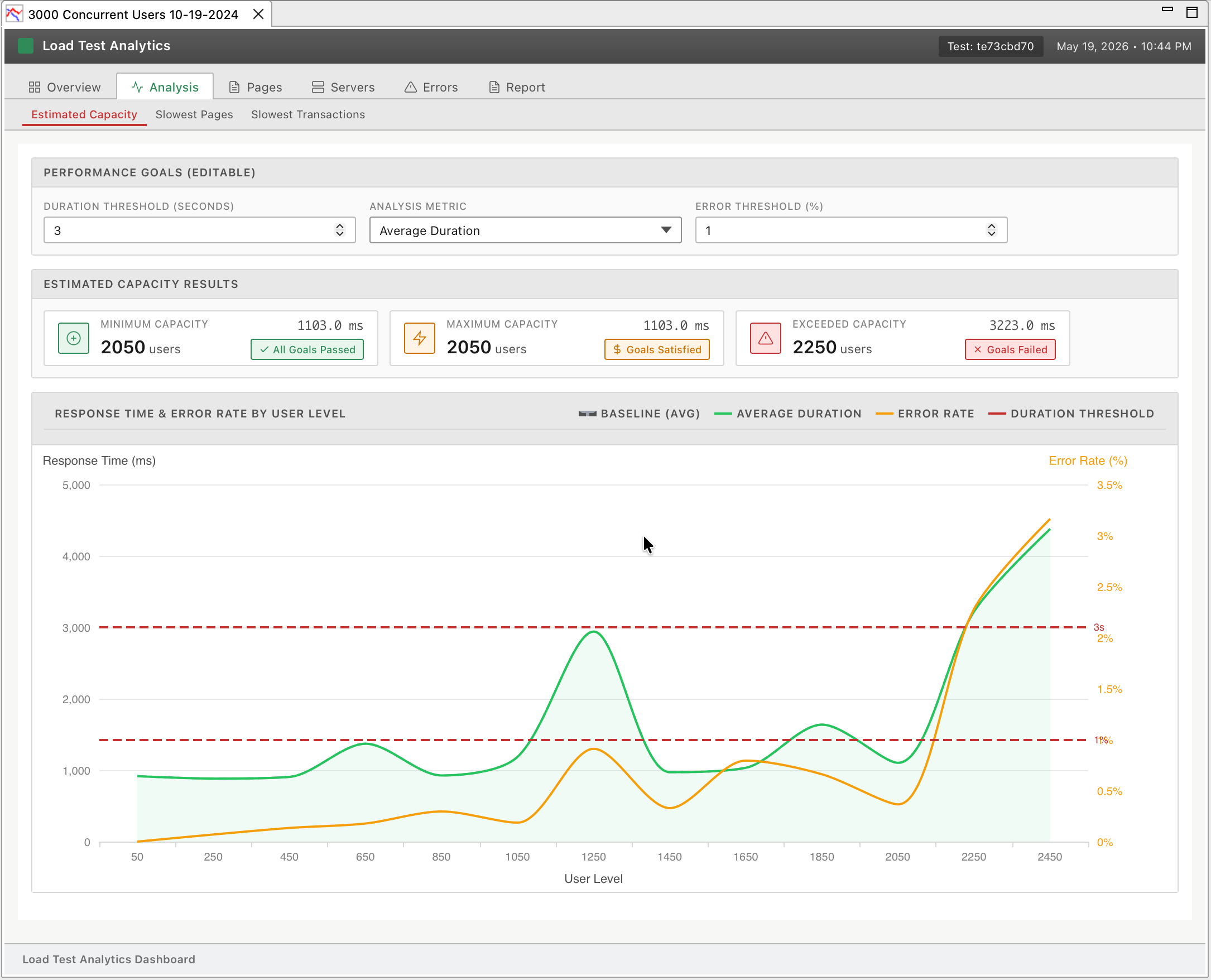Click the Duration Threshold stepper arrows
The width and height of the screenshot is (1211, 980).
pos(339,230)
